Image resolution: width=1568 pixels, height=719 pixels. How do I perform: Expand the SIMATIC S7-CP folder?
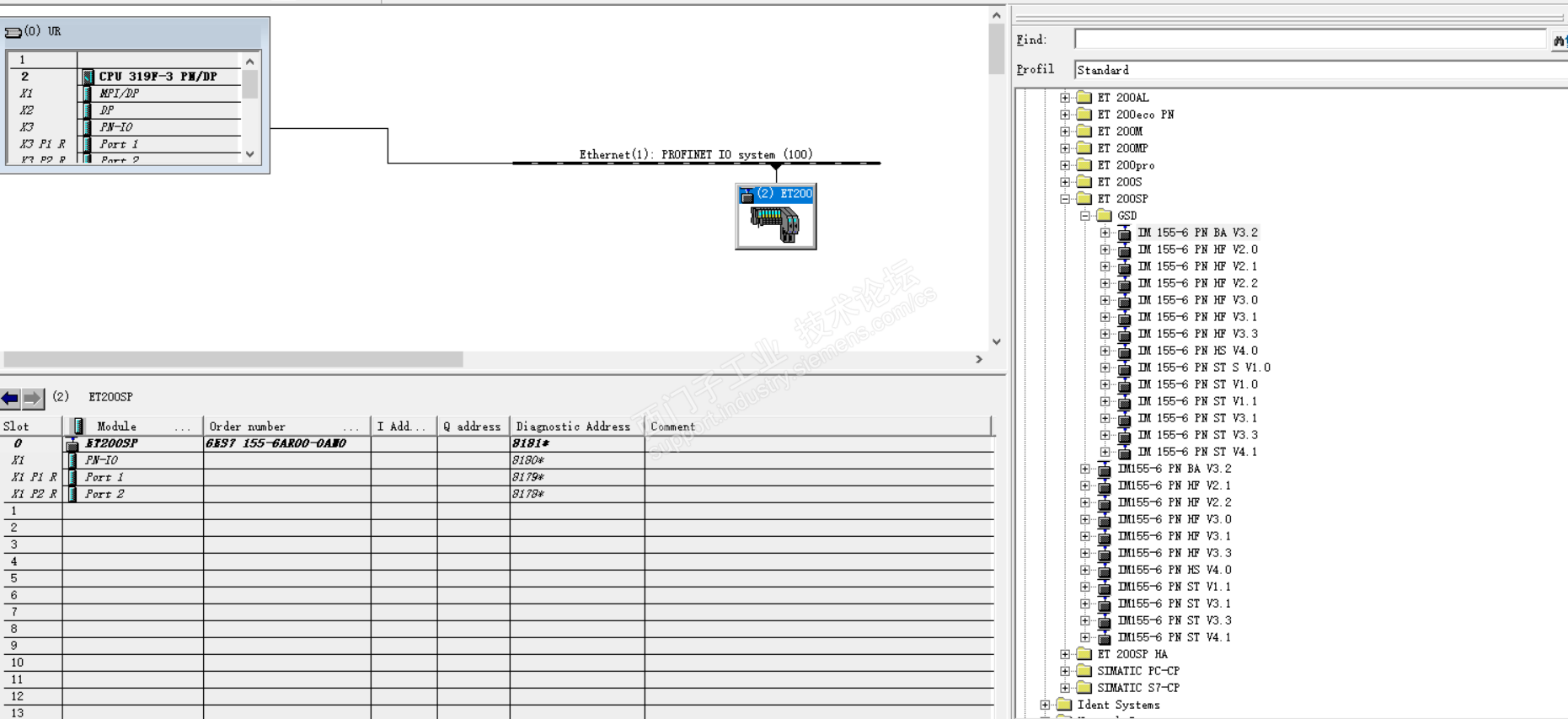[1065, 688]
